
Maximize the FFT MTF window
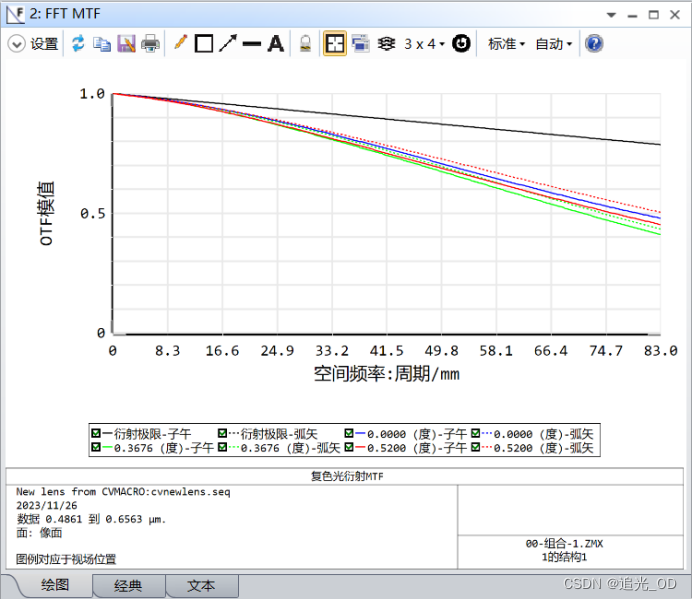click(x=653, y=15)
